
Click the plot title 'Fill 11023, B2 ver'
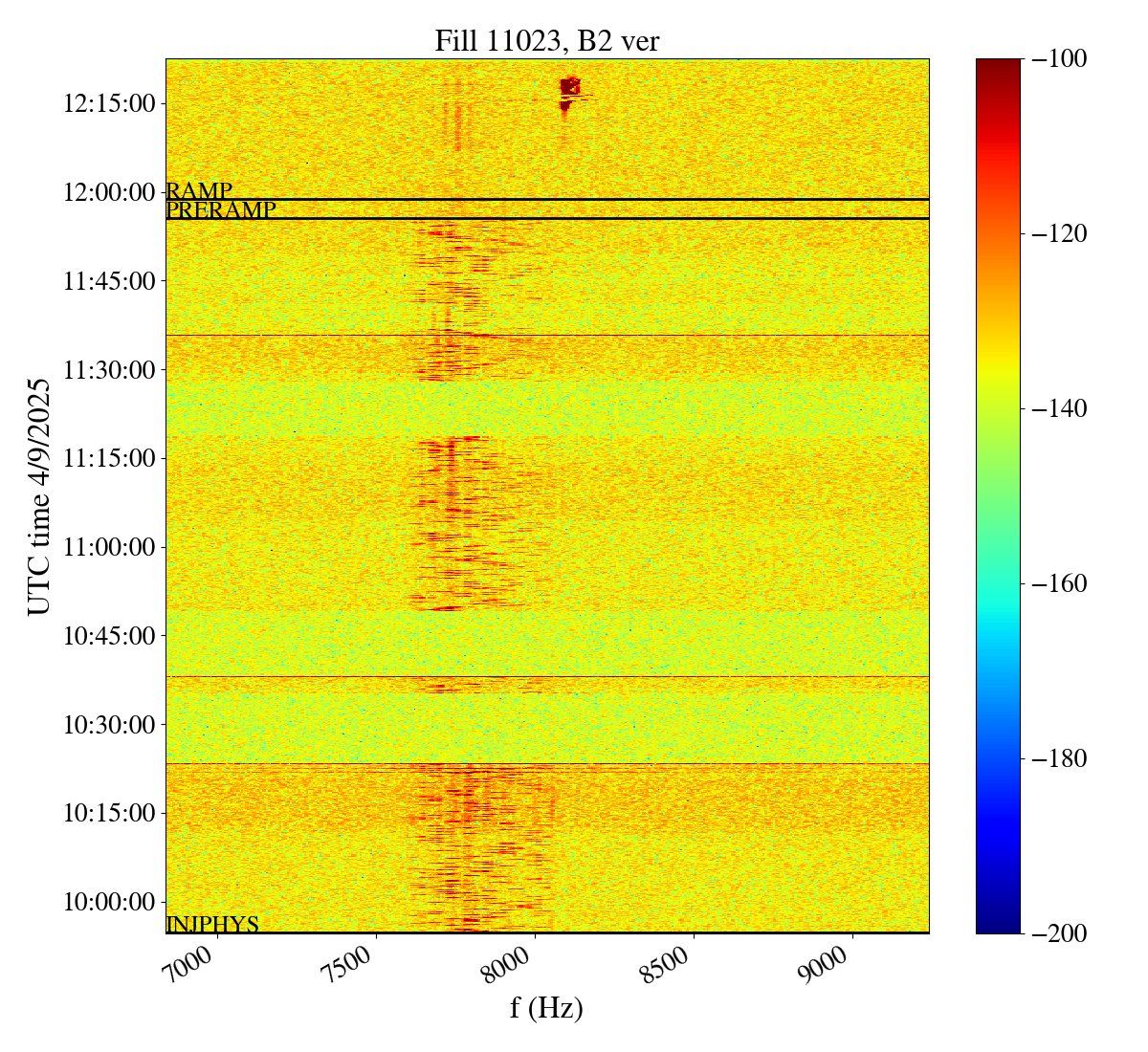tap(546, 41)
